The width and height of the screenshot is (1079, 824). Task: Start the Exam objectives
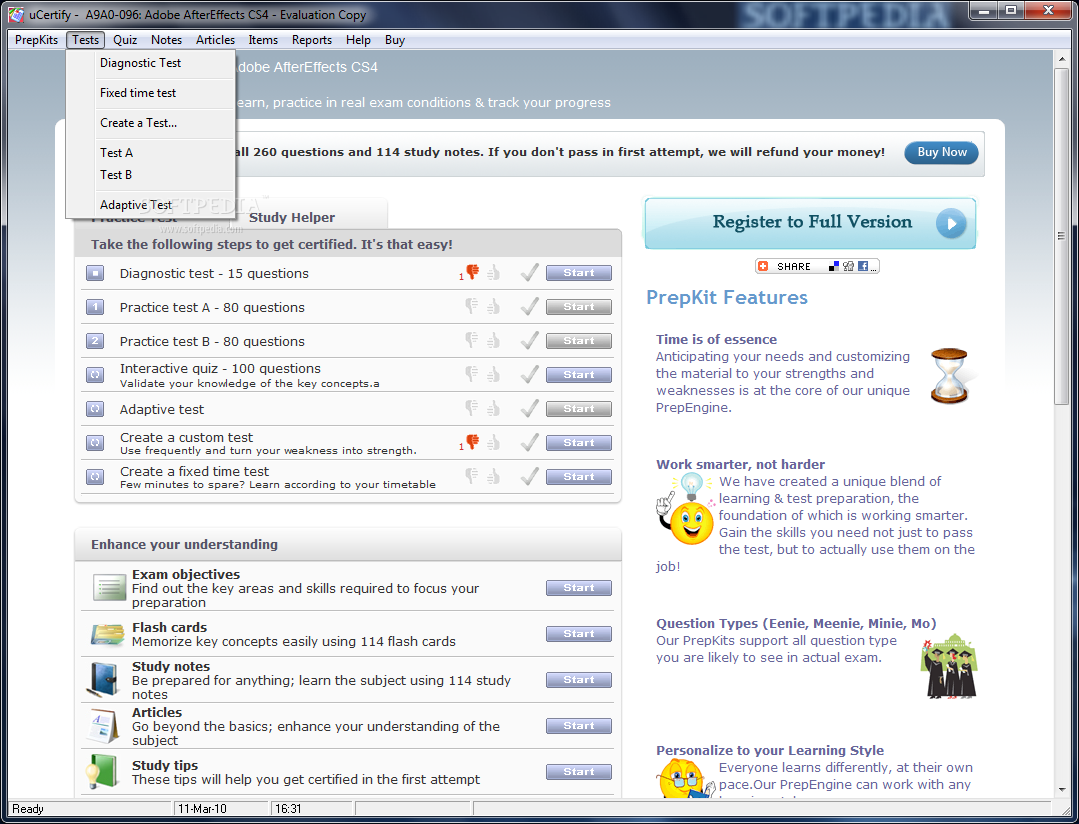point(579,588)
